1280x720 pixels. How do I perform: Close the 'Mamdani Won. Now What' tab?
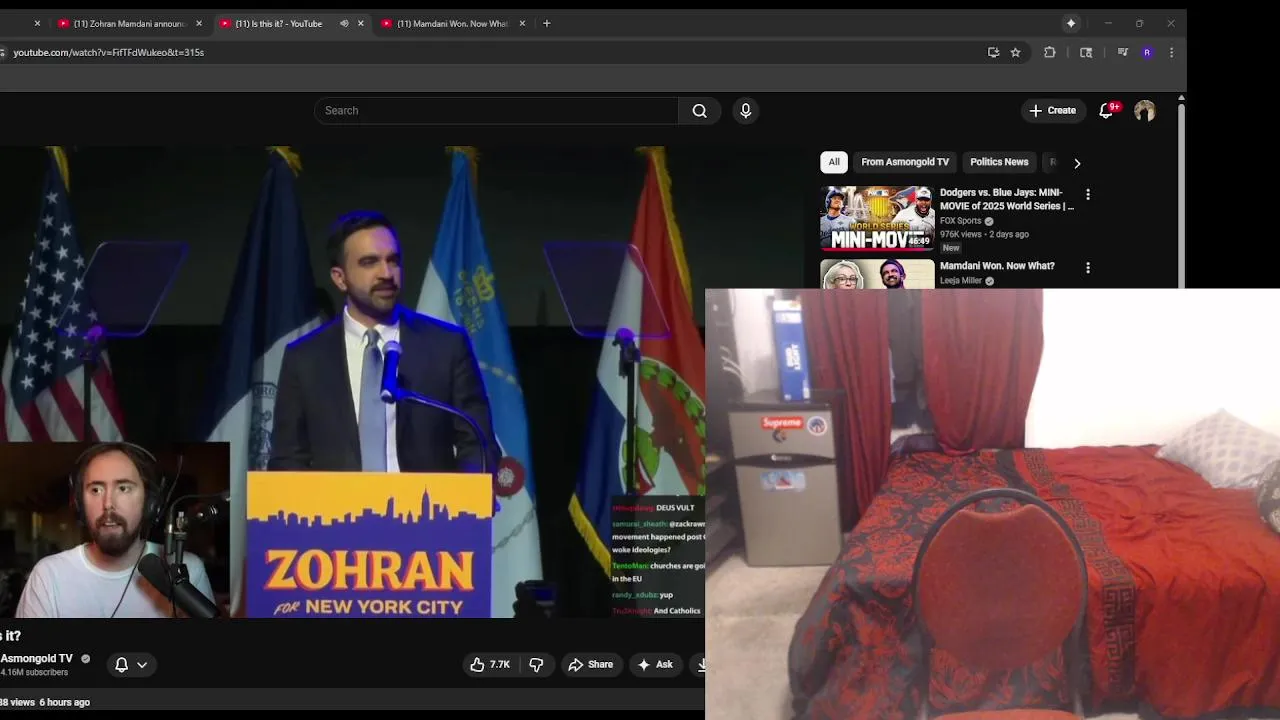pos(522,23)
